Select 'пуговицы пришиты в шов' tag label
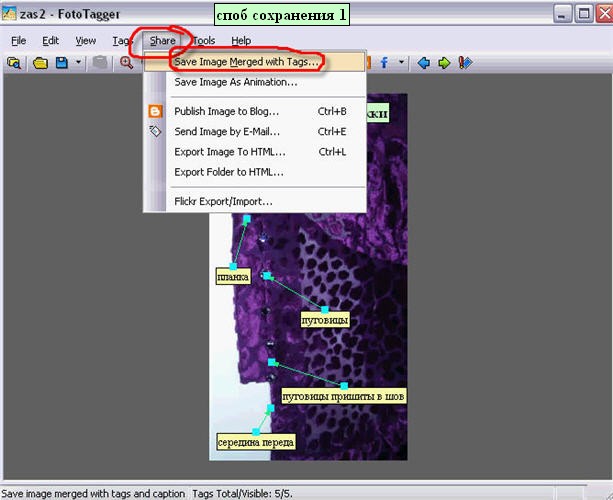Image resolution: width=613 pixels, height=500 pixels. pos(343,396)
